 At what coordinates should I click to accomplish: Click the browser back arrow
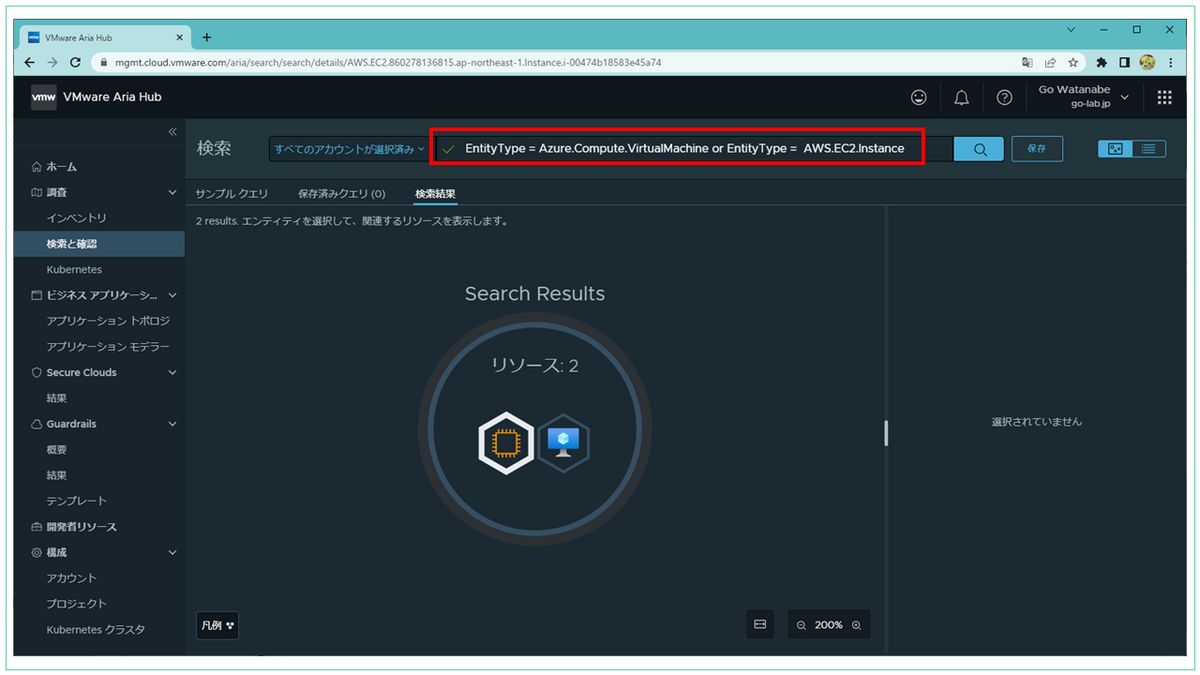click(x=29, y=62)
